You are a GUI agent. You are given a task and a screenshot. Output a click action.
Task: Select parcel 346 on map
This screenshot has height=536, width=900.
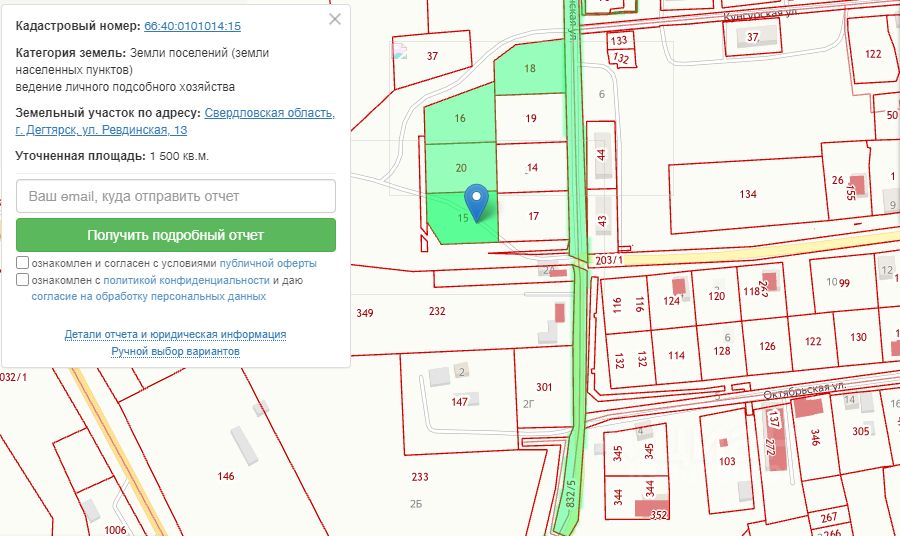point(814,437)
